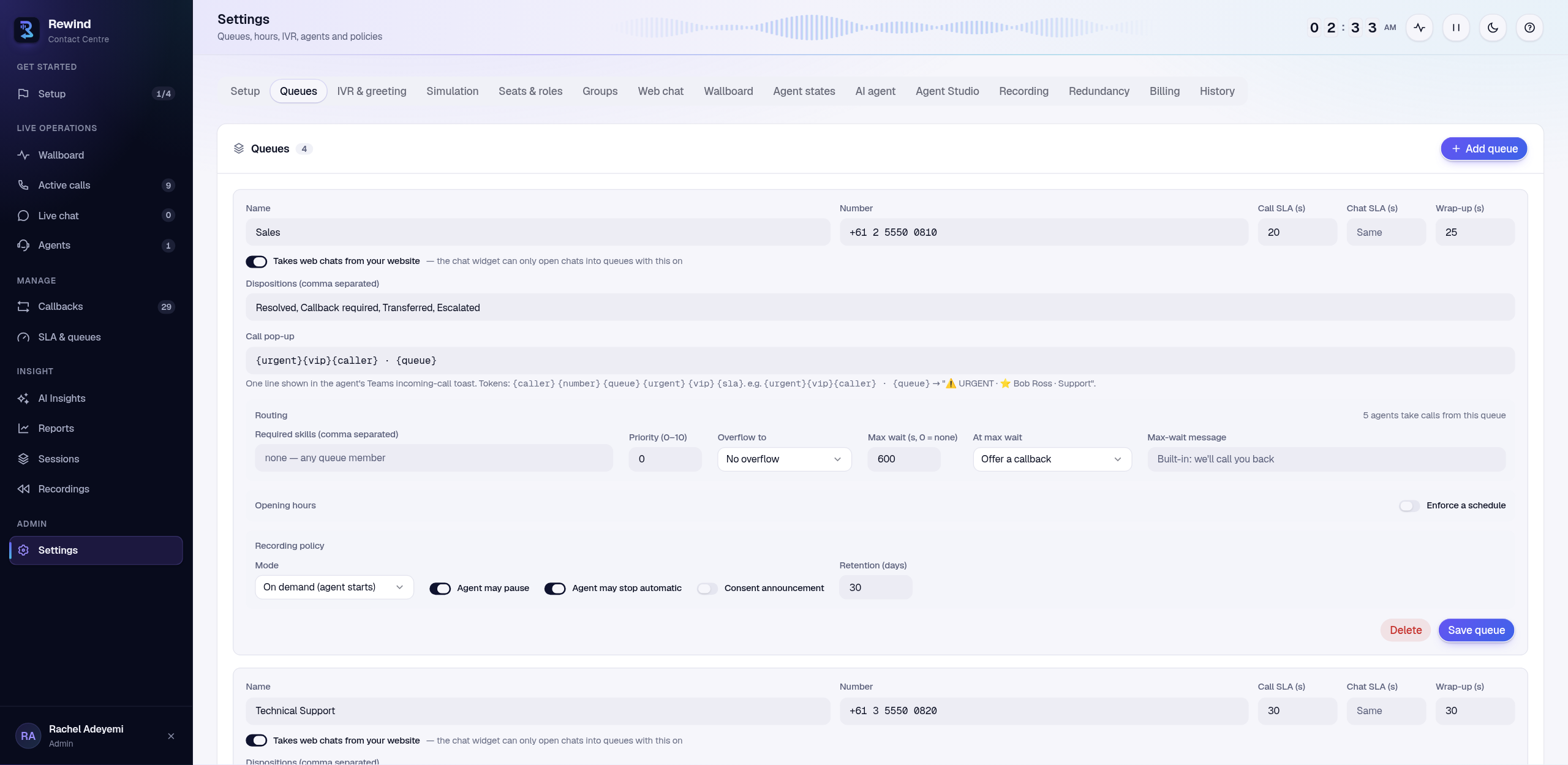Click the Call pop-up template field
The width and height of the screenshot is (1568, 765).
click(x=880, y=360)
